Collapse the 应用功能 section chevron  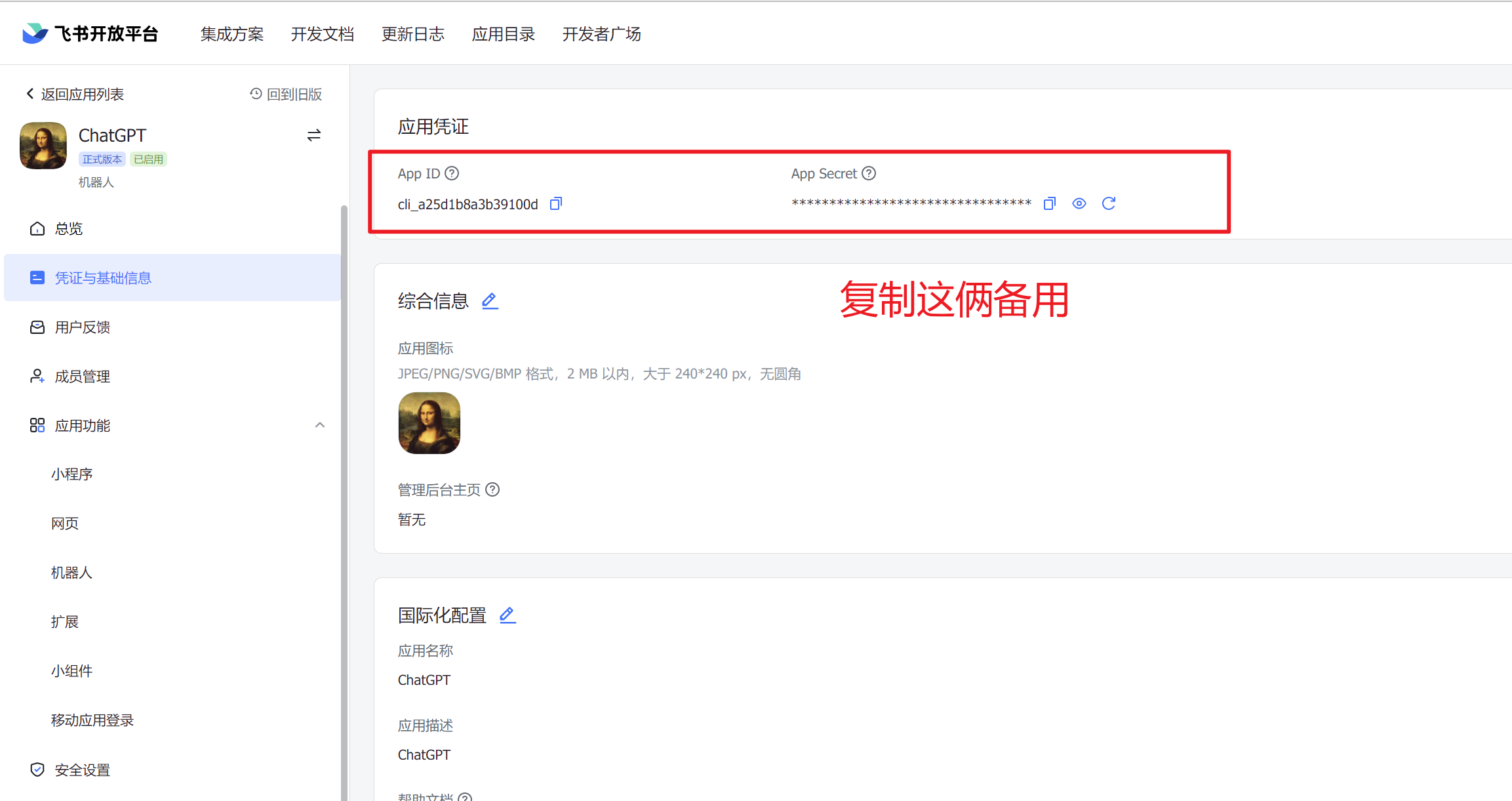click(320, 425)
